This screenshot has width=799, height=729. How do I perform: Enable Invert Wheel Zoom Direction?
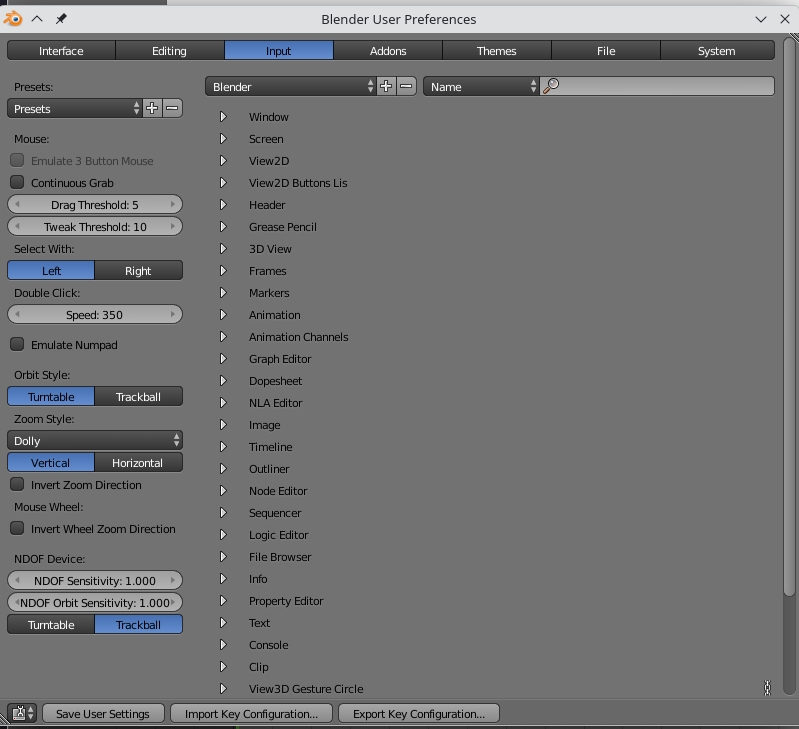(x=17, y=529)
